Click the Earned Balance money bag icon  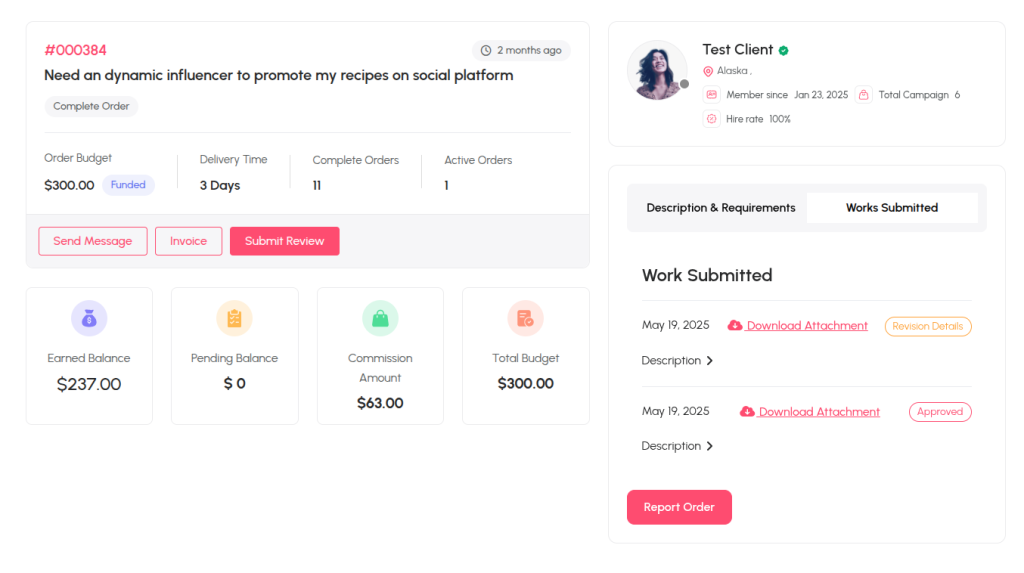89,318
